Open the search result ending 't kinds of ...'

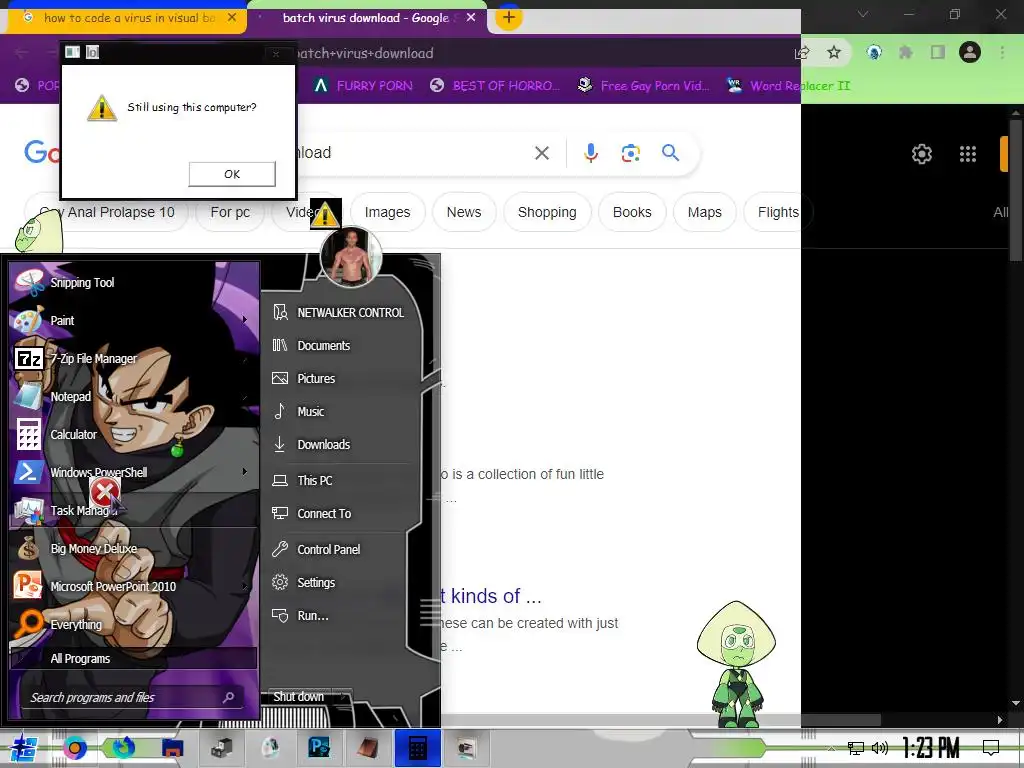490,596
